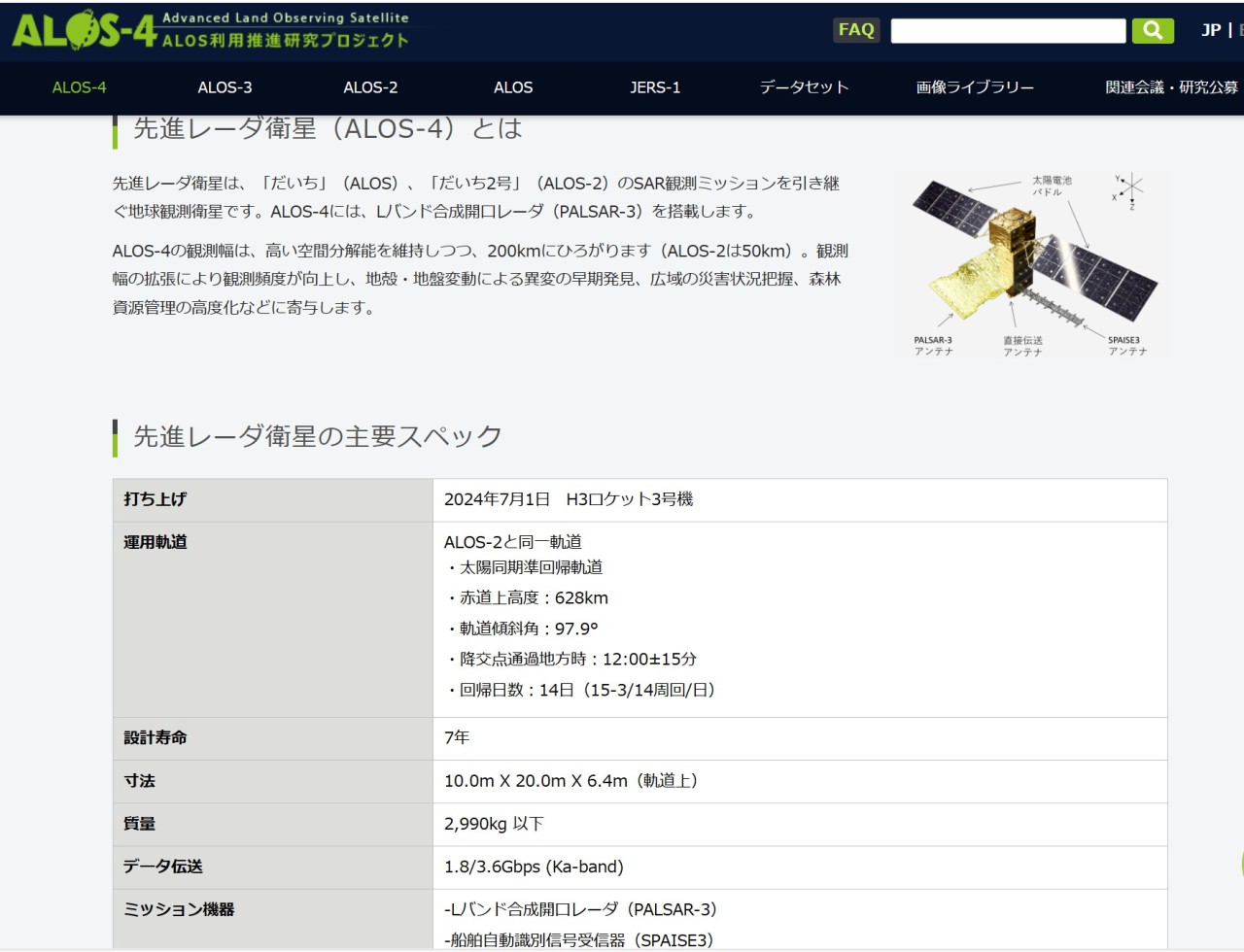Open the ALOS navigation item
The image size is (1244, 952).
pyautogui.click(x=513, y=87)
